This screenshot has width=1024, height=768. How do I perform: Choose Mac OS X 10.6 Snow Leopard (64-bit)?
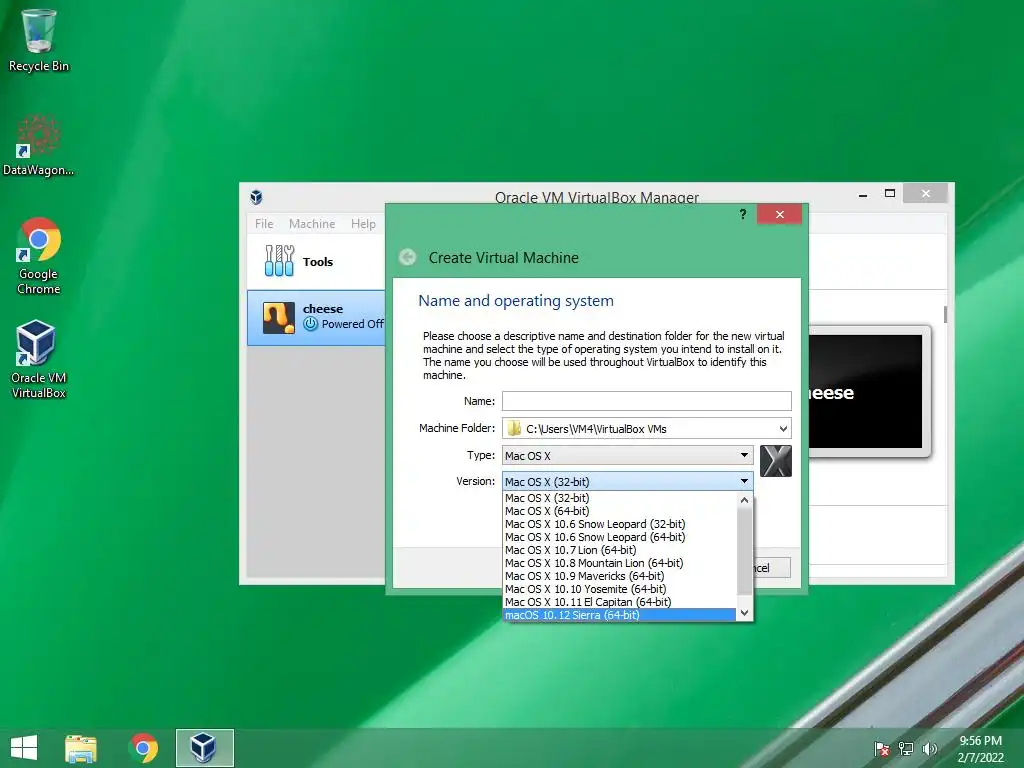coord(620,537)
